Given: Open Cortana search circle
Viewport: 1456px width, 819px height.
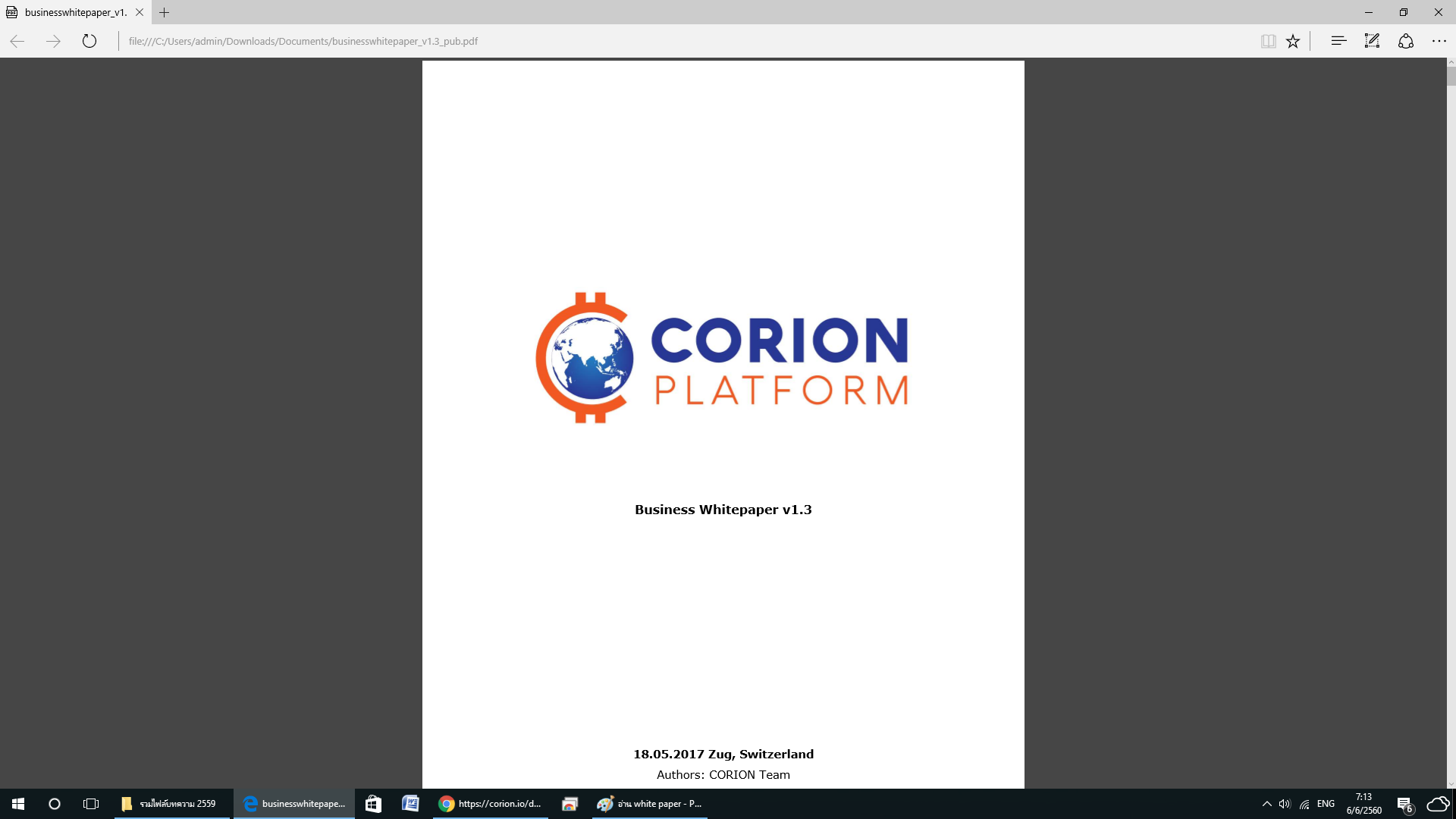Looking at the screenshot, I should tap(55, 804).
